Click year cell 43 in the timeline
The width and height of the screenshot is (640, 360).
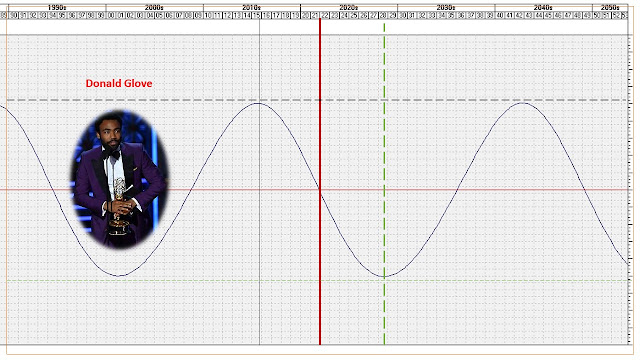point(529,16)
